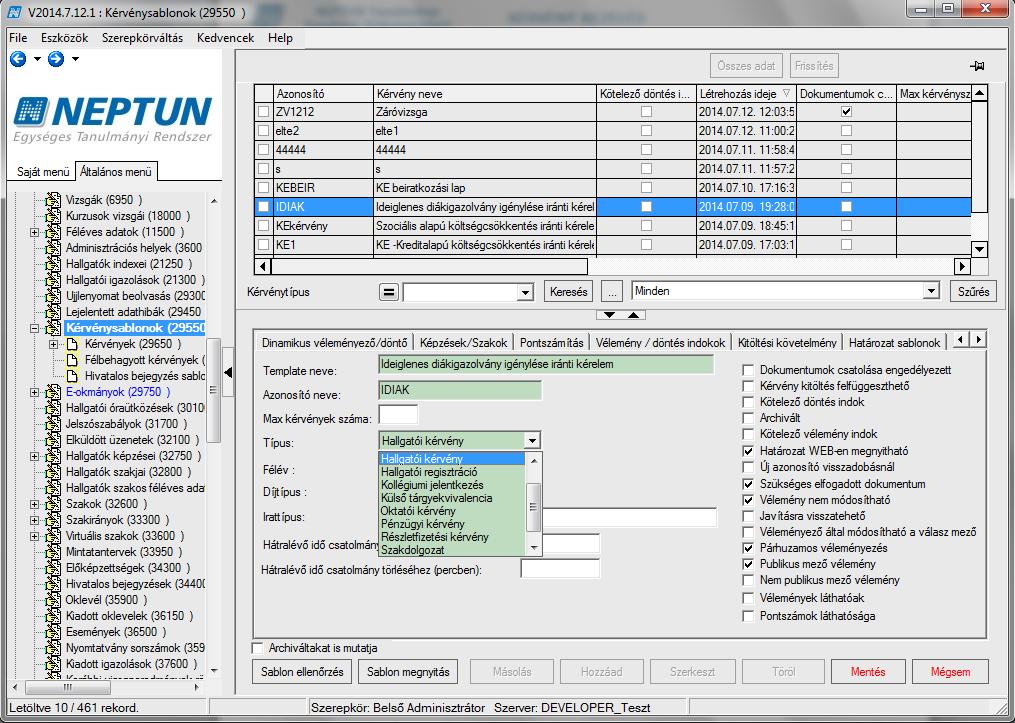Switch to the Pontszámítás tab

click(x=553, y=342)
